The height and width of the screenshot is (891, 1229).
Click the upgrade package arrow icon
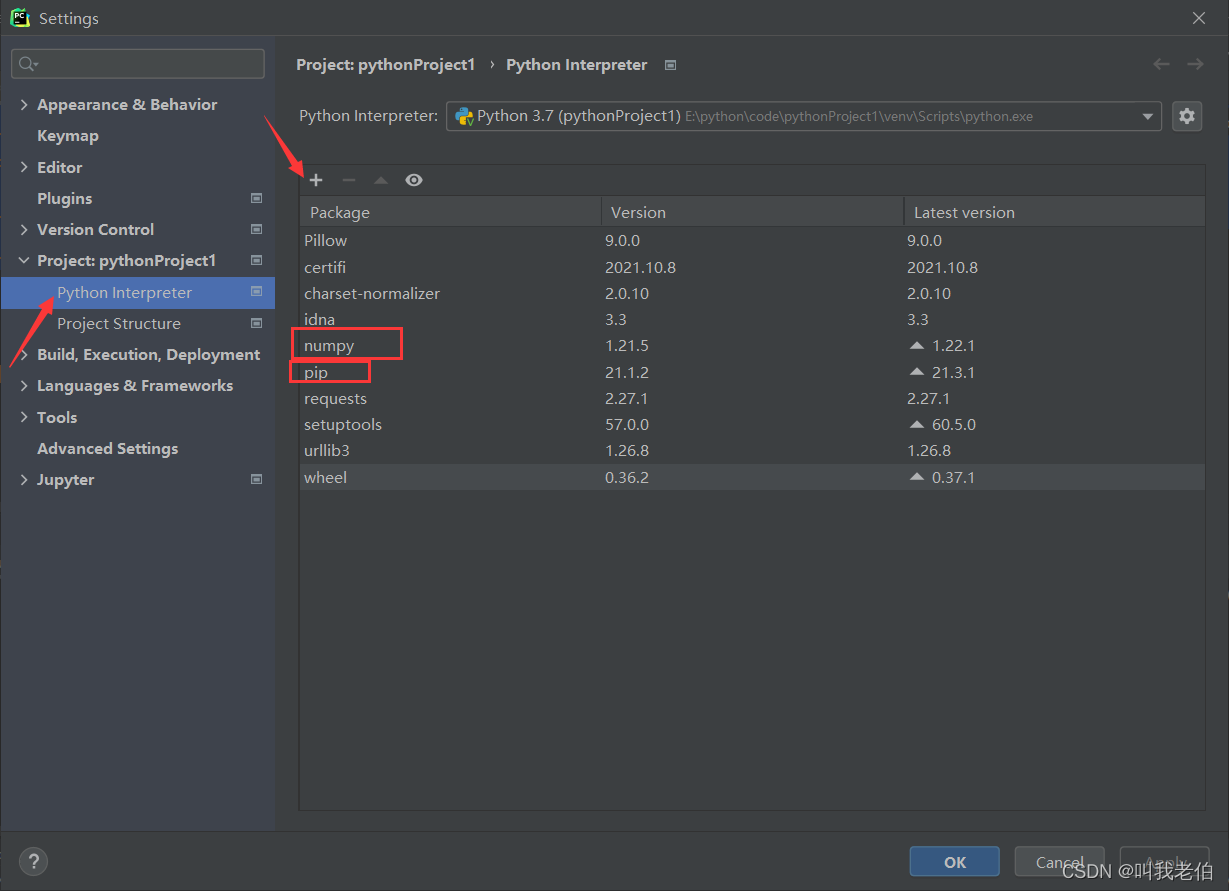[x=380, y=180]
